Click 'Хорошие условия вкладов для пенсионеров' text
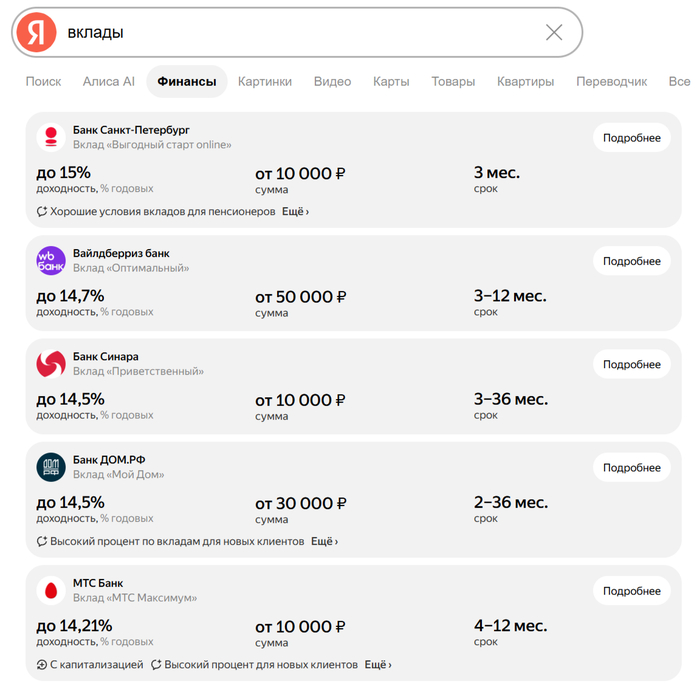 (162, 211)
